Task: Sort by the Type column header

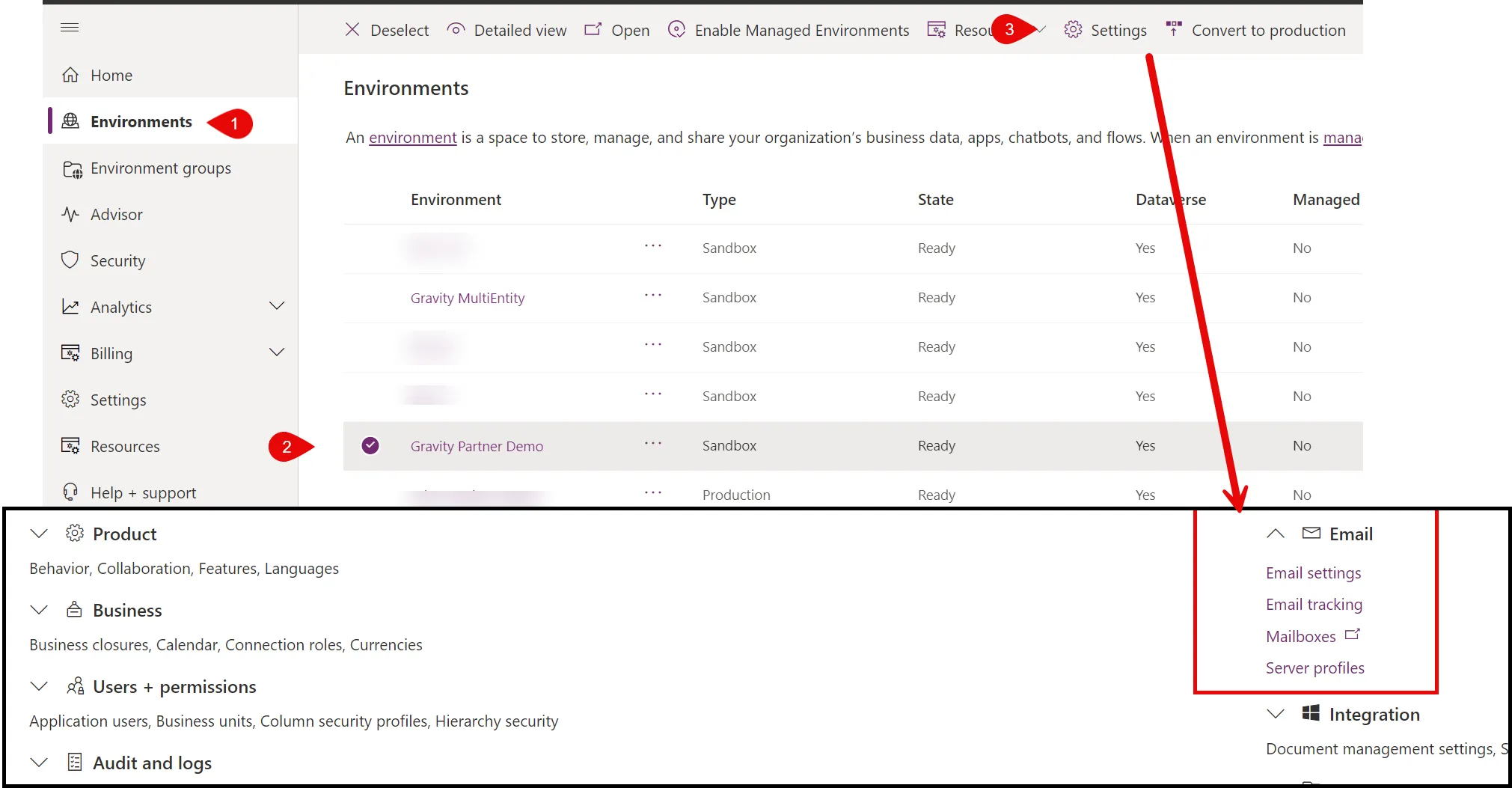Action: coord(719,200)
